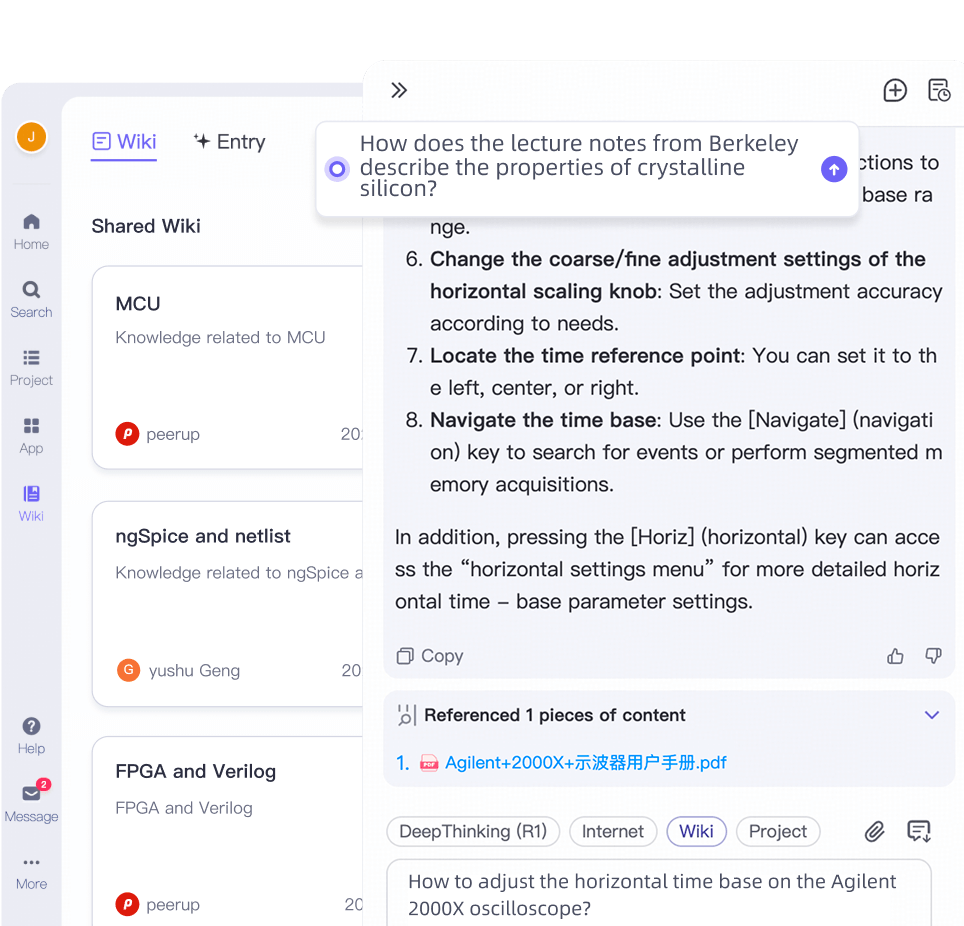
Task: Start a new chat with plus icon
Action: pyautogui.click(x=895, y=90)
